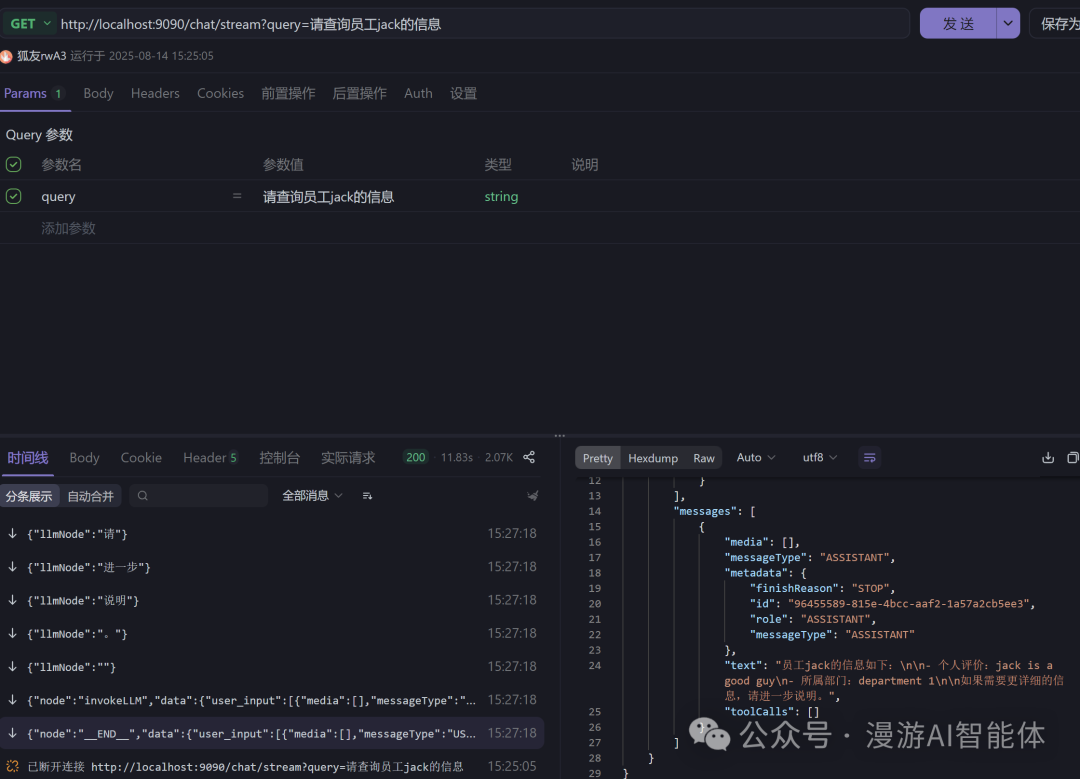Switch to the Headers tab
Viewport: 1080px width, 779px height.
[x=155, y=93]
